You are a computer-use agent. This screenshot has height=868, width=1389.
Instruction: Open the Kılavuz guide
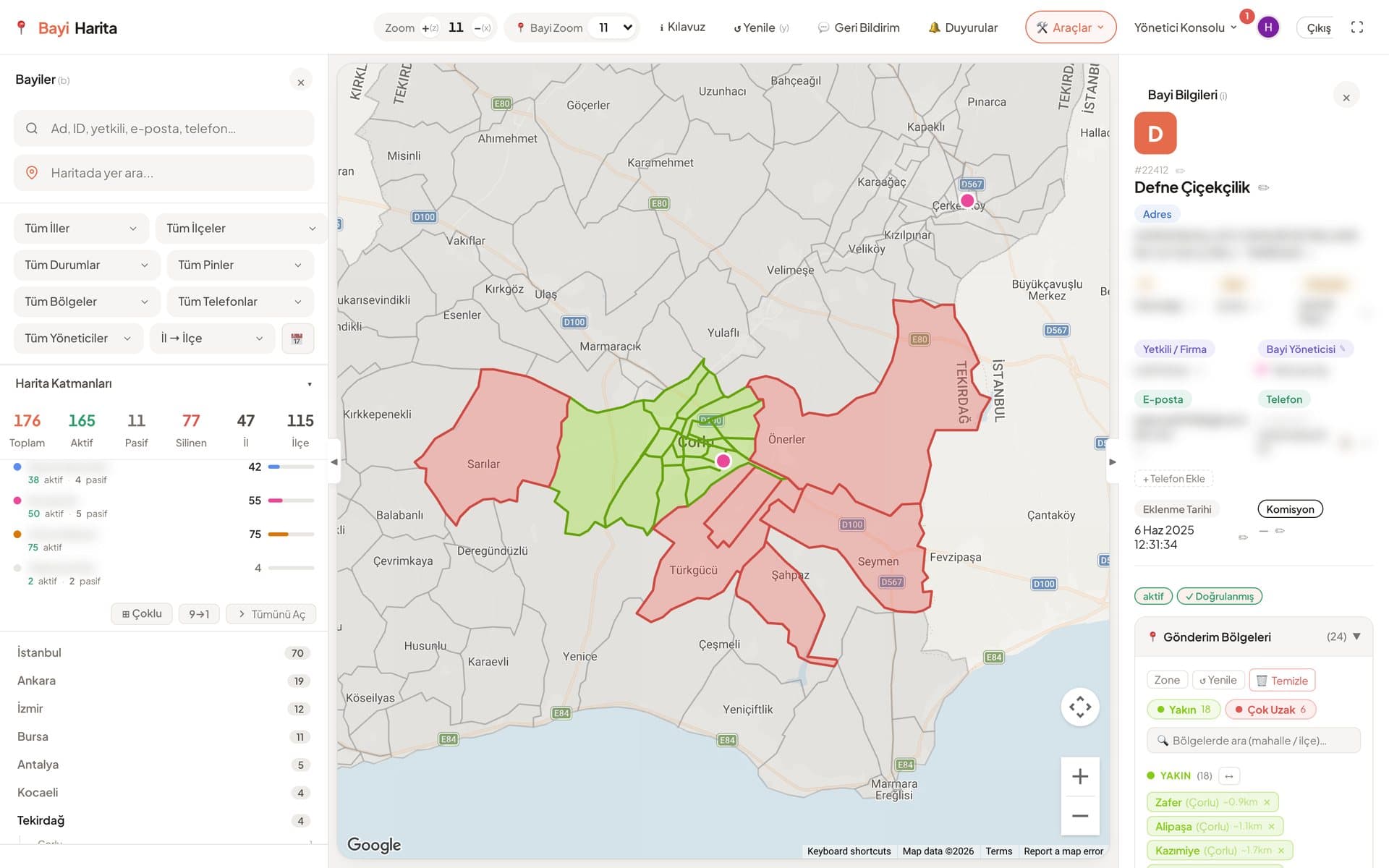click(682, 27)
